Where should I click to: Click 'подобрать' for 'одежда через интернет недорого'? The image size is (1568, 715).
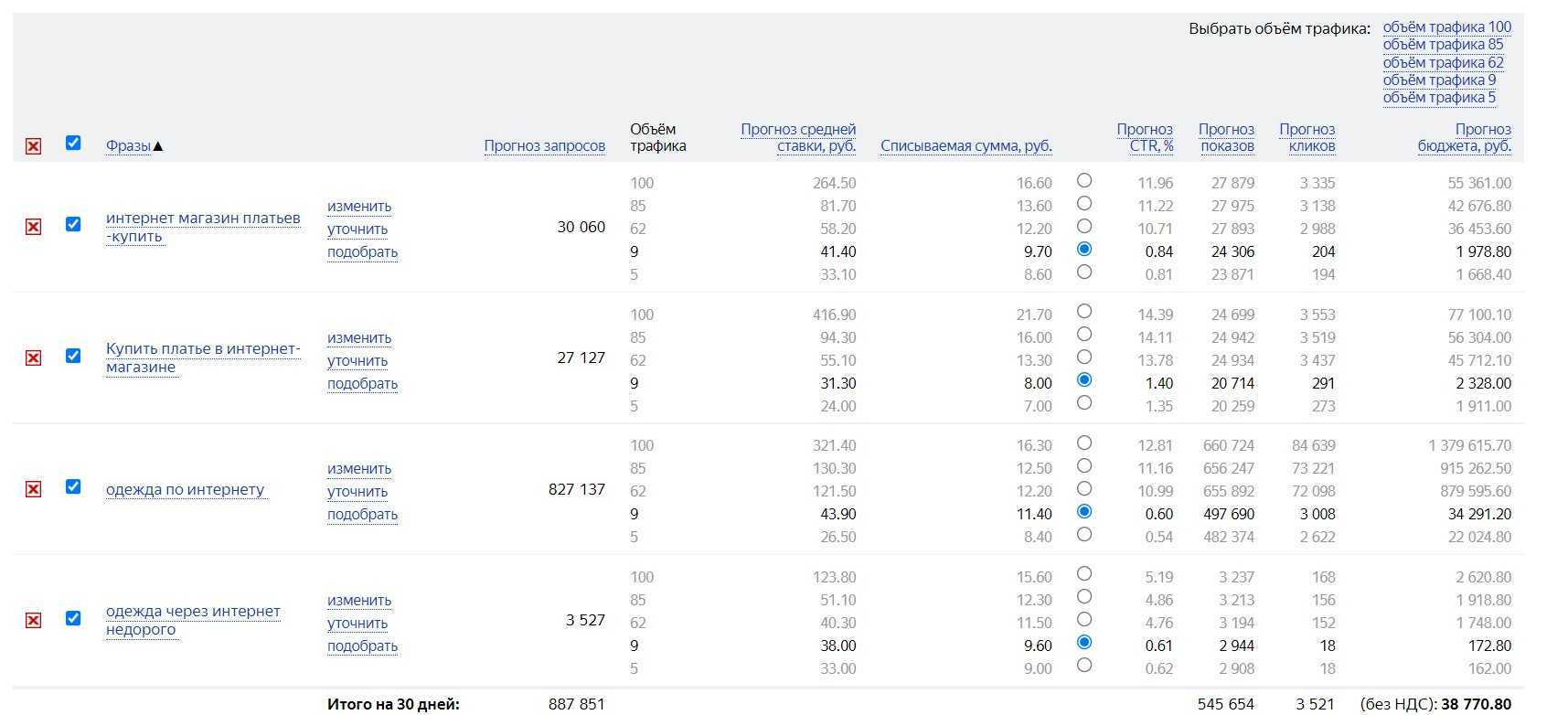click(362, 646)
